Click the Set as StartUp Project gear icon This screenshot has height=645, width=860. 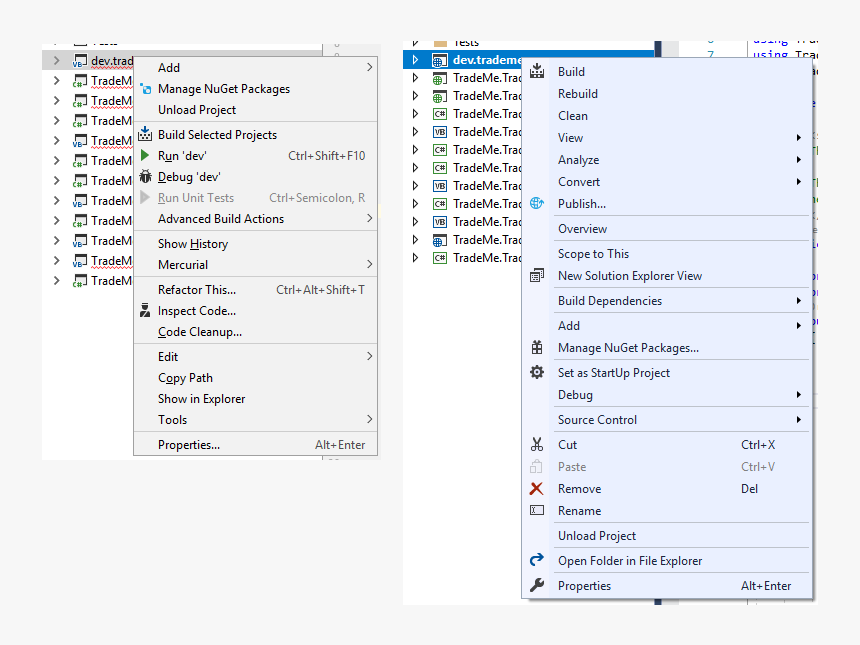coord(537,372)
